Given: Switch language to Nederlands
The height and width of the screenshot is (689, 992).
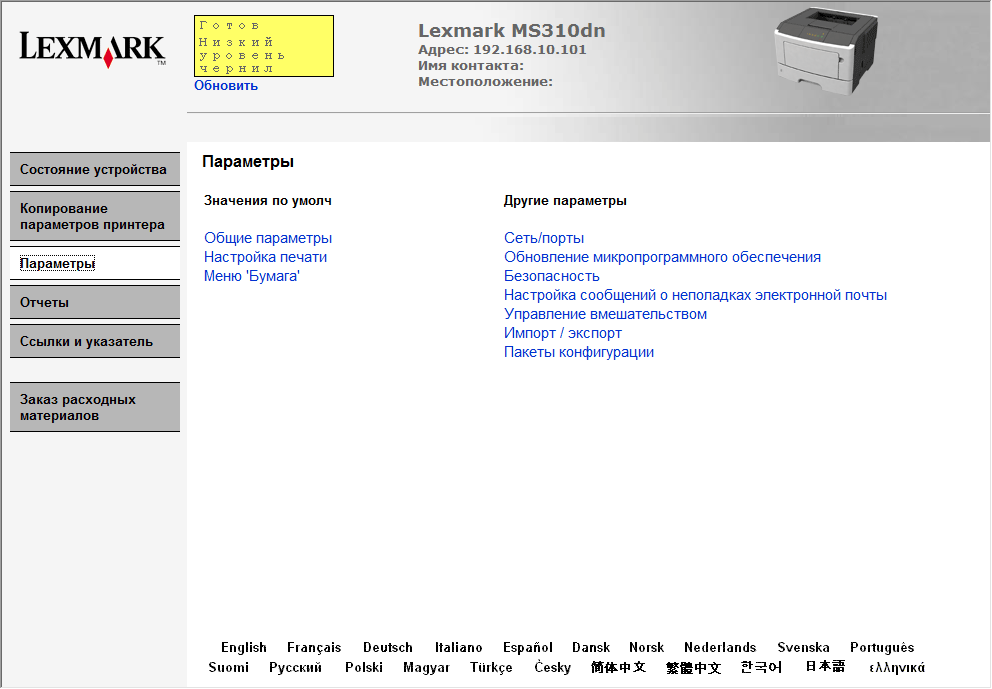Looking at the screenshot, I should point(720,647).
